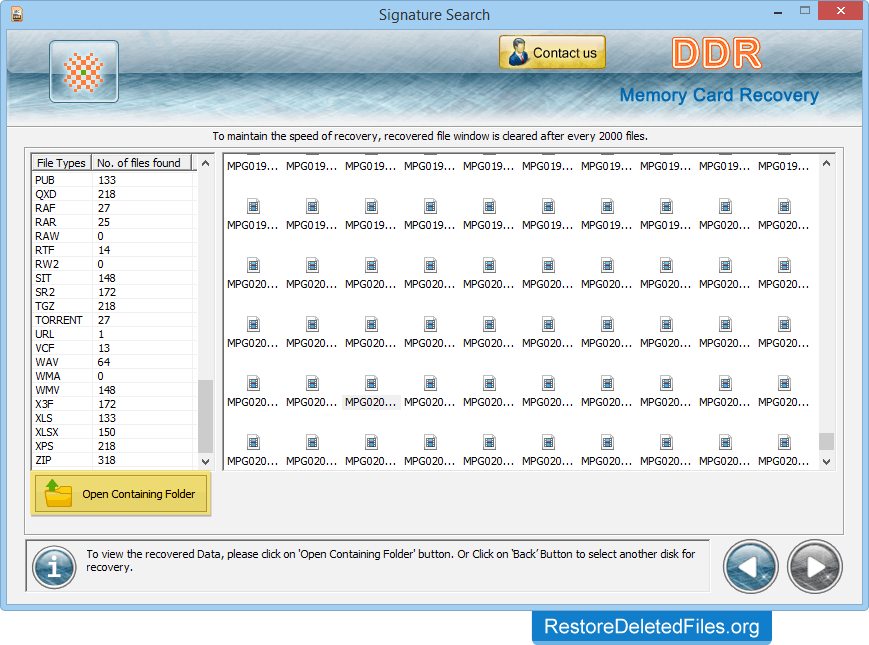Click up arrow of file types scrollbar
Image resolution: width=869 pixels, height=645 pixels.
click(x=206, y=163)
